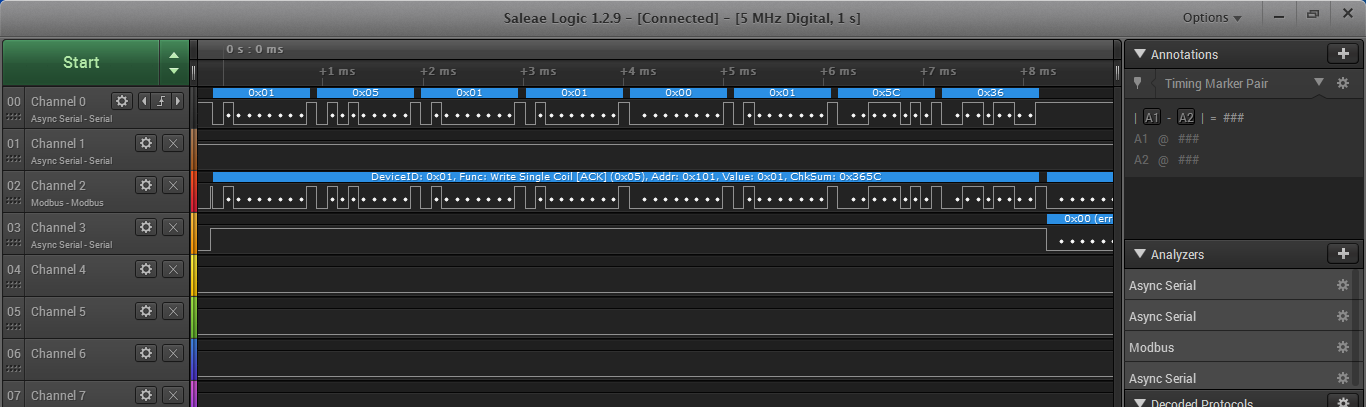
Task: Open Channel 0 settings gear
Action: click(x=122, y=101)
